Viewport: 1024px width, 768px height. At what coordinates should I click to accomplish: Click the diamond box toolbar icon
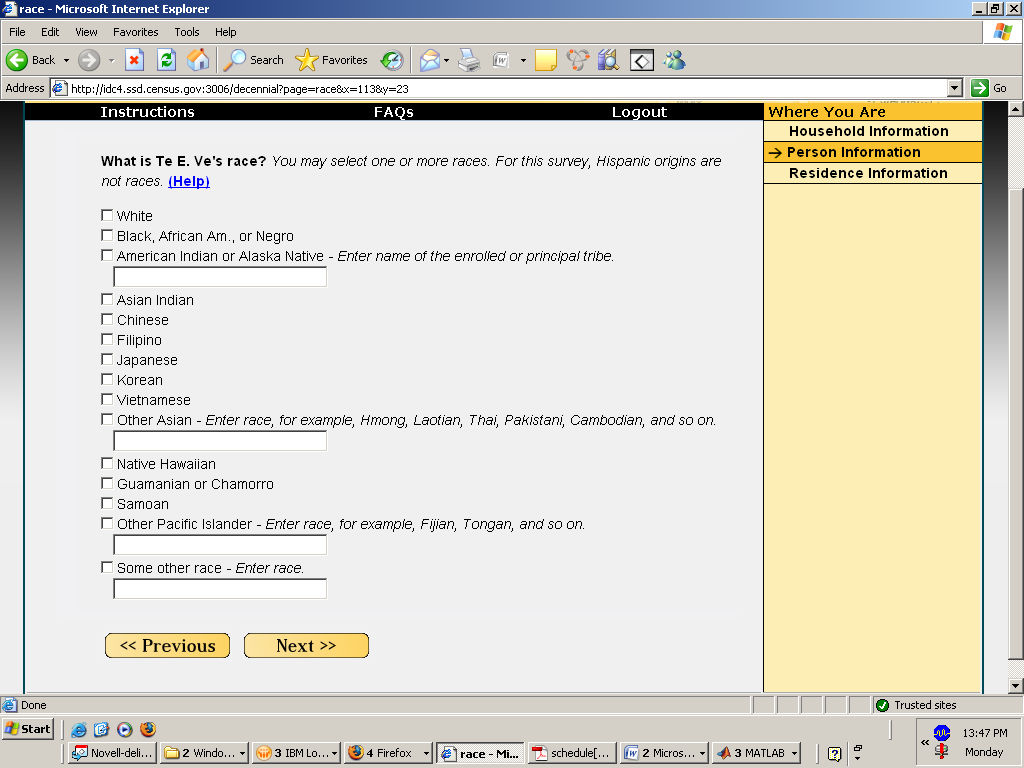point(641,61)
